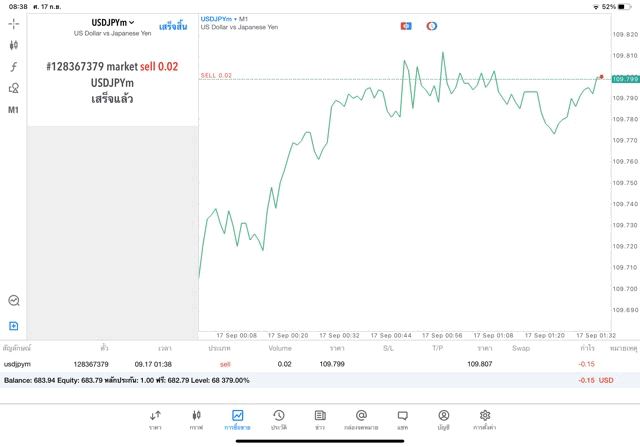Screen dimensions: 640x447
Task: Click the red-blue circular chart badge
Action: (431, 25)
